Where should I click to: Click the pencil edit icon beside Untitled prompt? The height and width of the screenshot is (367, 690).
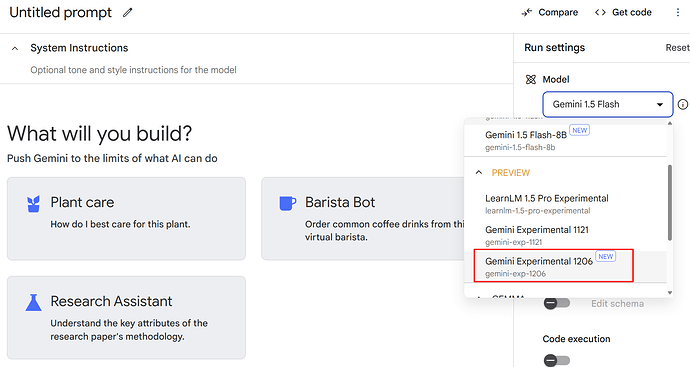tap(128, 13)
